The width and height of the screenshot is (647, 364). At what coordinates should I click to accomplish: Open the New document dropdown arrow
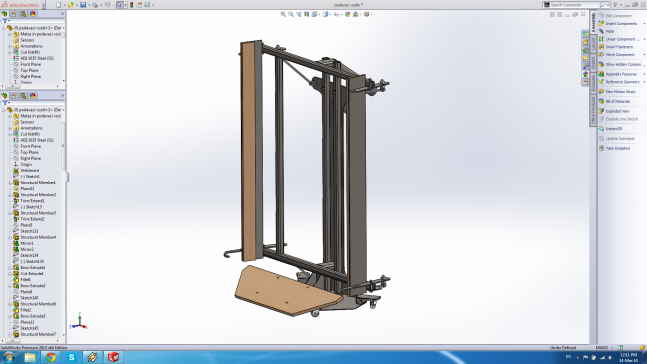pyautogui.click(x=64, y=5)
